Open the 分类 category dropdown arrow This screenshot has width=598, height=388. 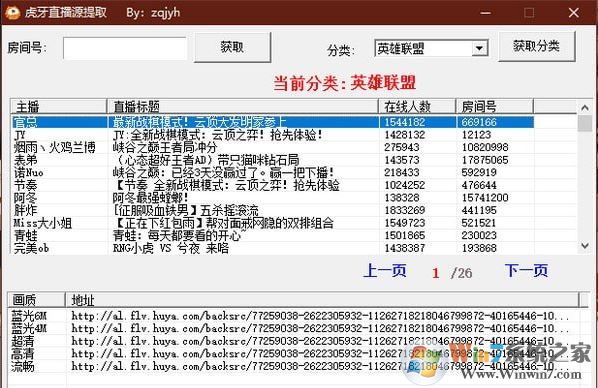pyautogui.click(x=479, y=49)
